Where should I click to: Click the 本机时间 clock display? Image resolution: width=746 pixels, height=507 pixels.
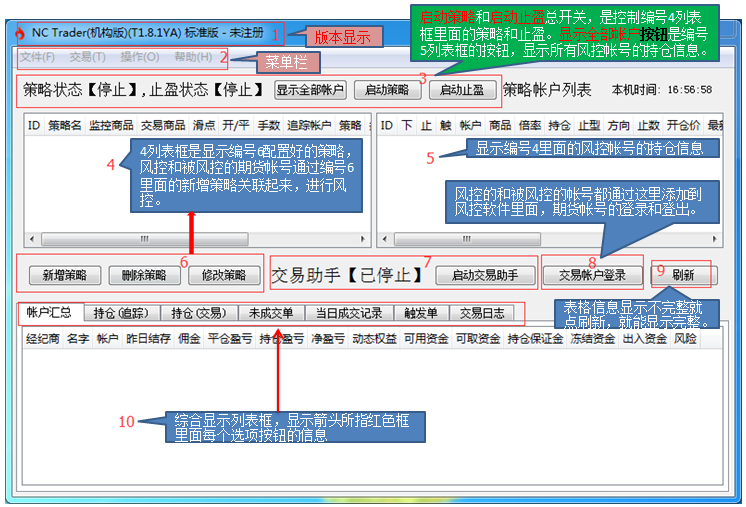[662, 90]
